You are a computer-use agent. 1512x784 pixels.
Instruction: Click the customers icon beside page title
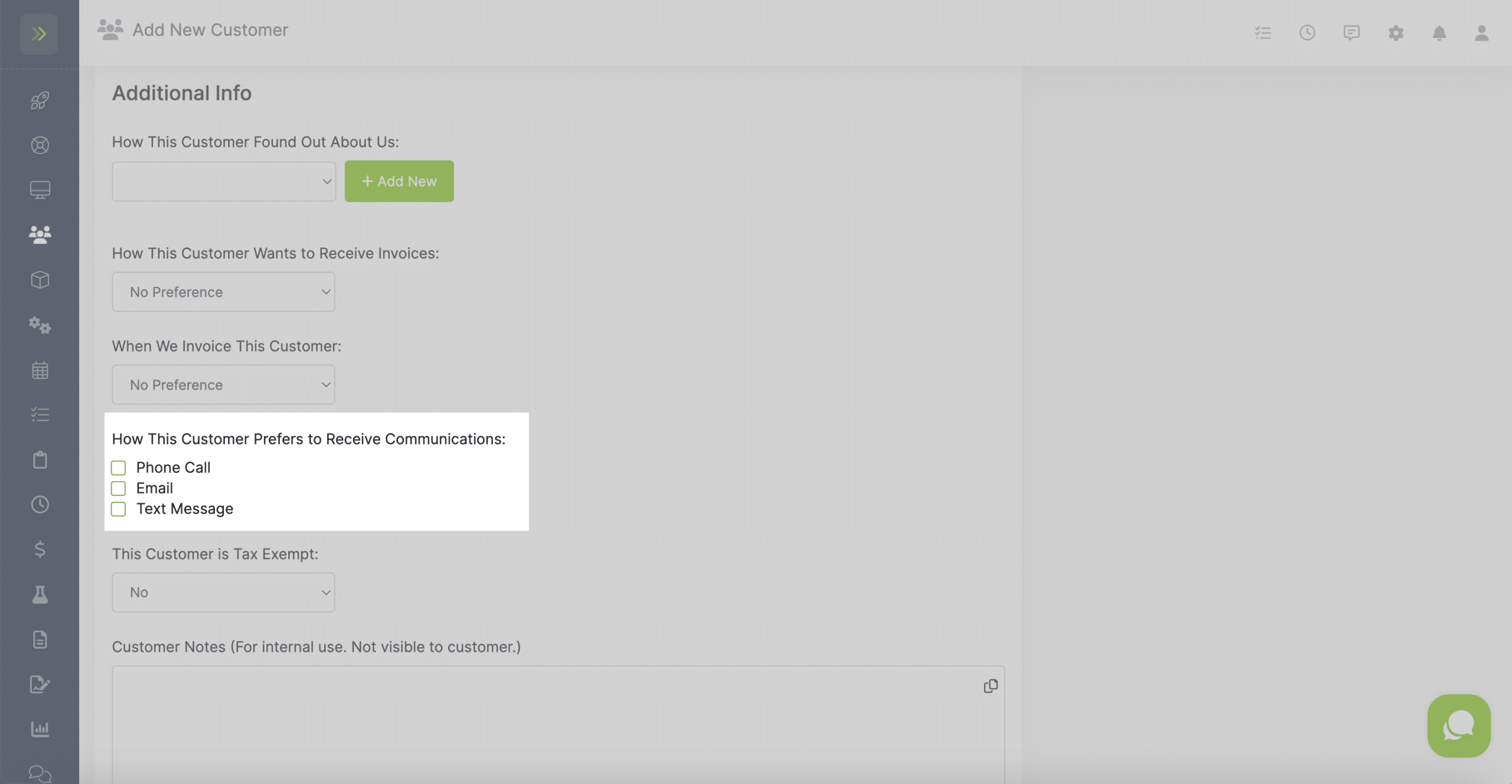click(x=110, y=30)
